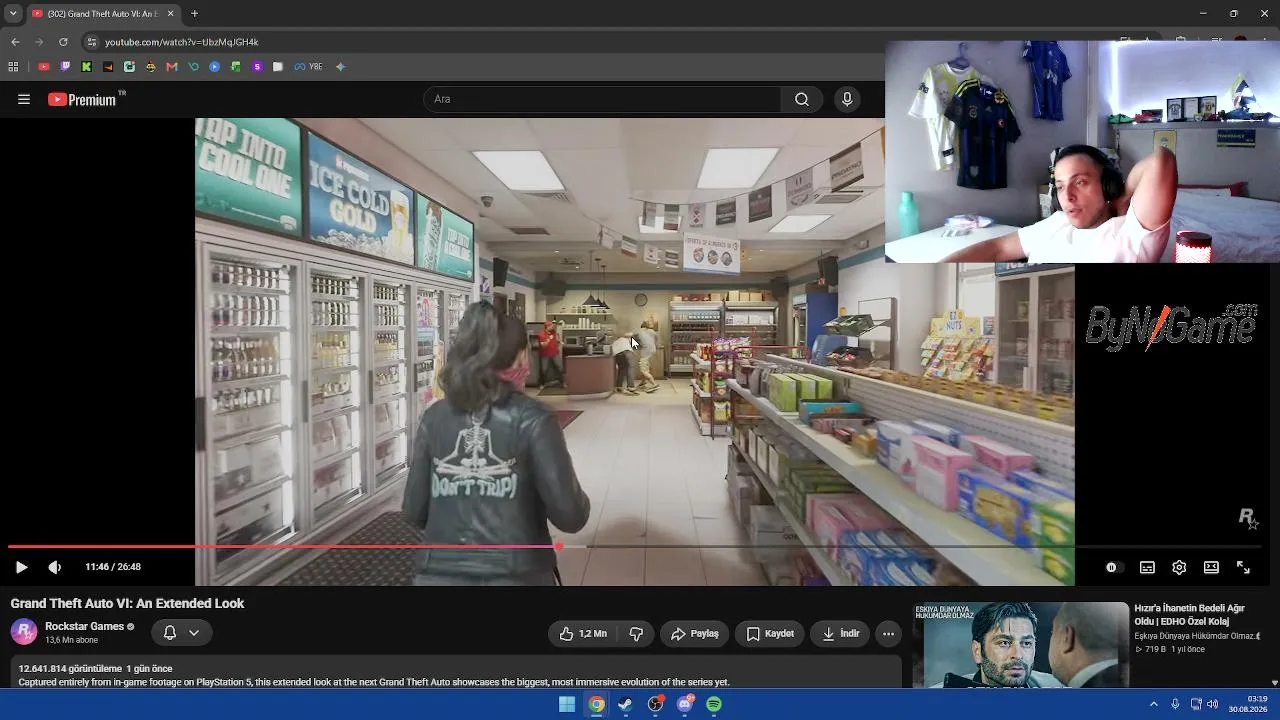Open the Chrome apps grid shortcut
This screenshot has height=720, width=1280.
pos(13,67)
